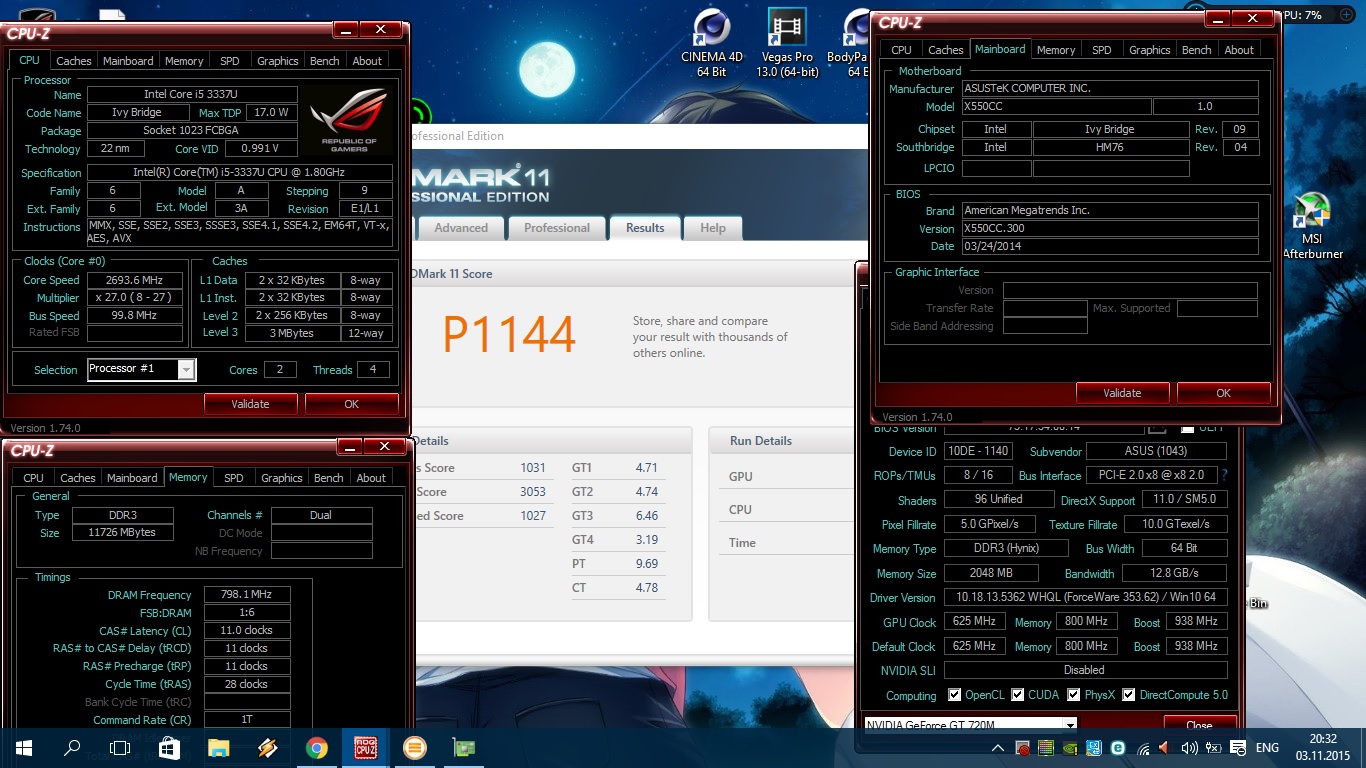This screenshot has width=1366, height=768.
Task: Select the P1144 score in 3DMark
Action: tap(509, 335)
